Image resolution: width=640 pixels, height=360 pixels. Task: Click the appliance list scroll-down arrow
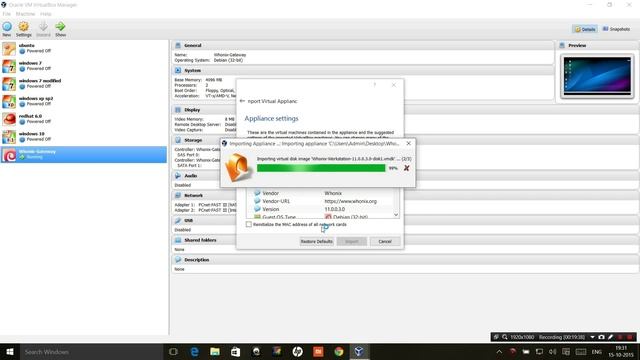tap(396, 215)
